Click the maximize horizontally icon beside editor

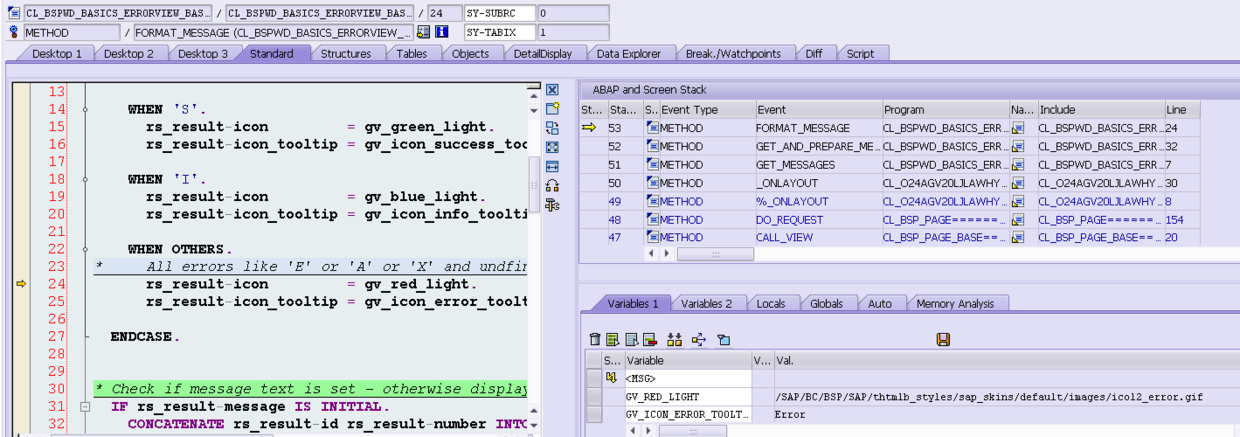click(552, 166)
